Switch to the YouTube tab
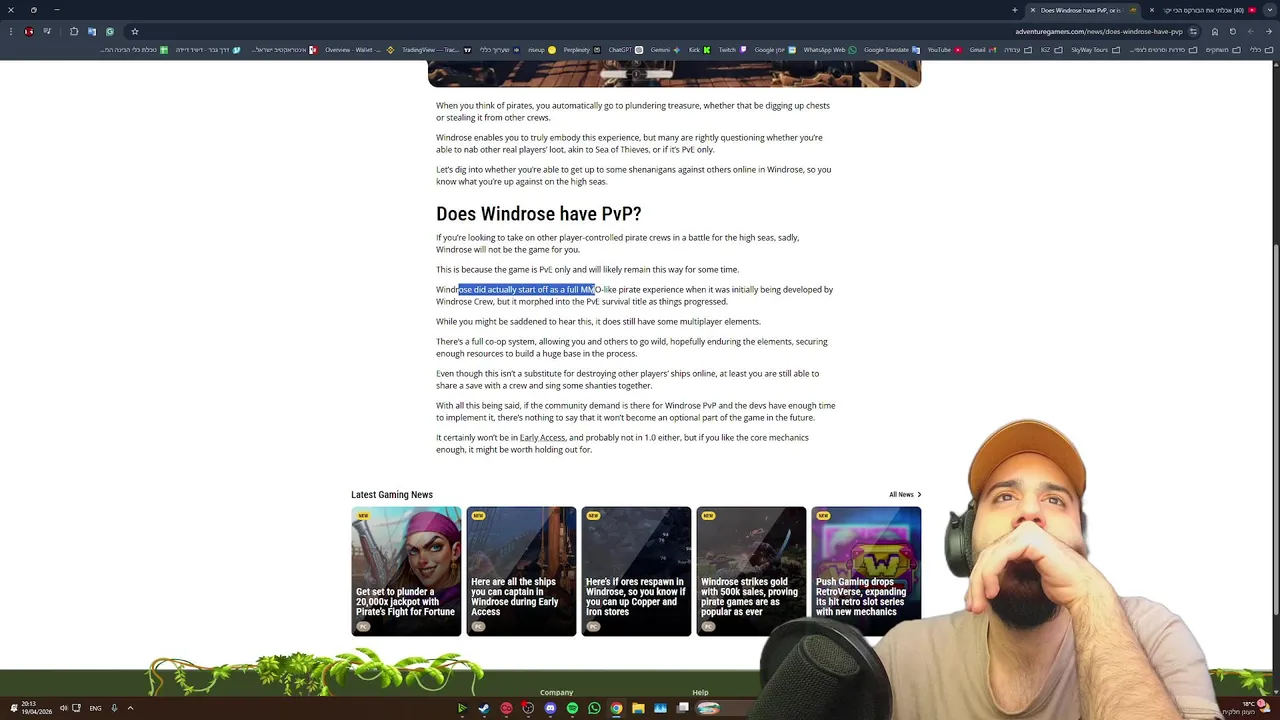 pyautogui.click(x=1204, y=10)
